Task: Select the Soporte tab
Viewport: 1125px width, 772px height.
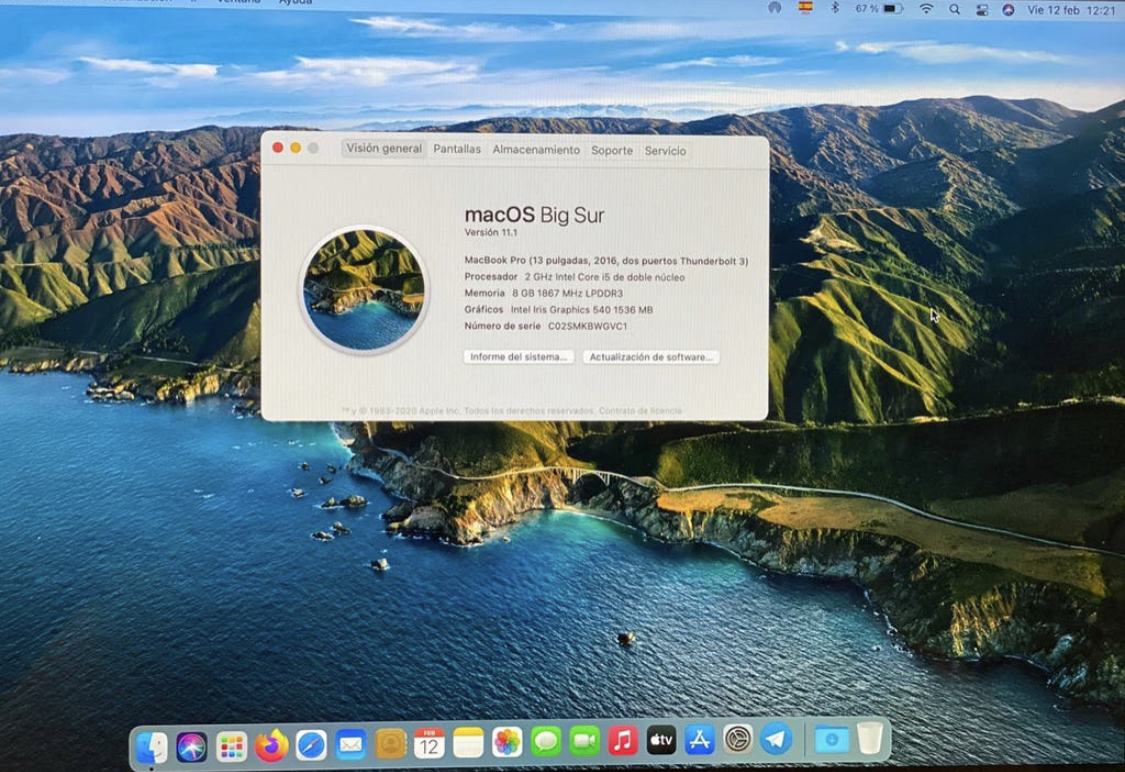Action: point(612,151)
